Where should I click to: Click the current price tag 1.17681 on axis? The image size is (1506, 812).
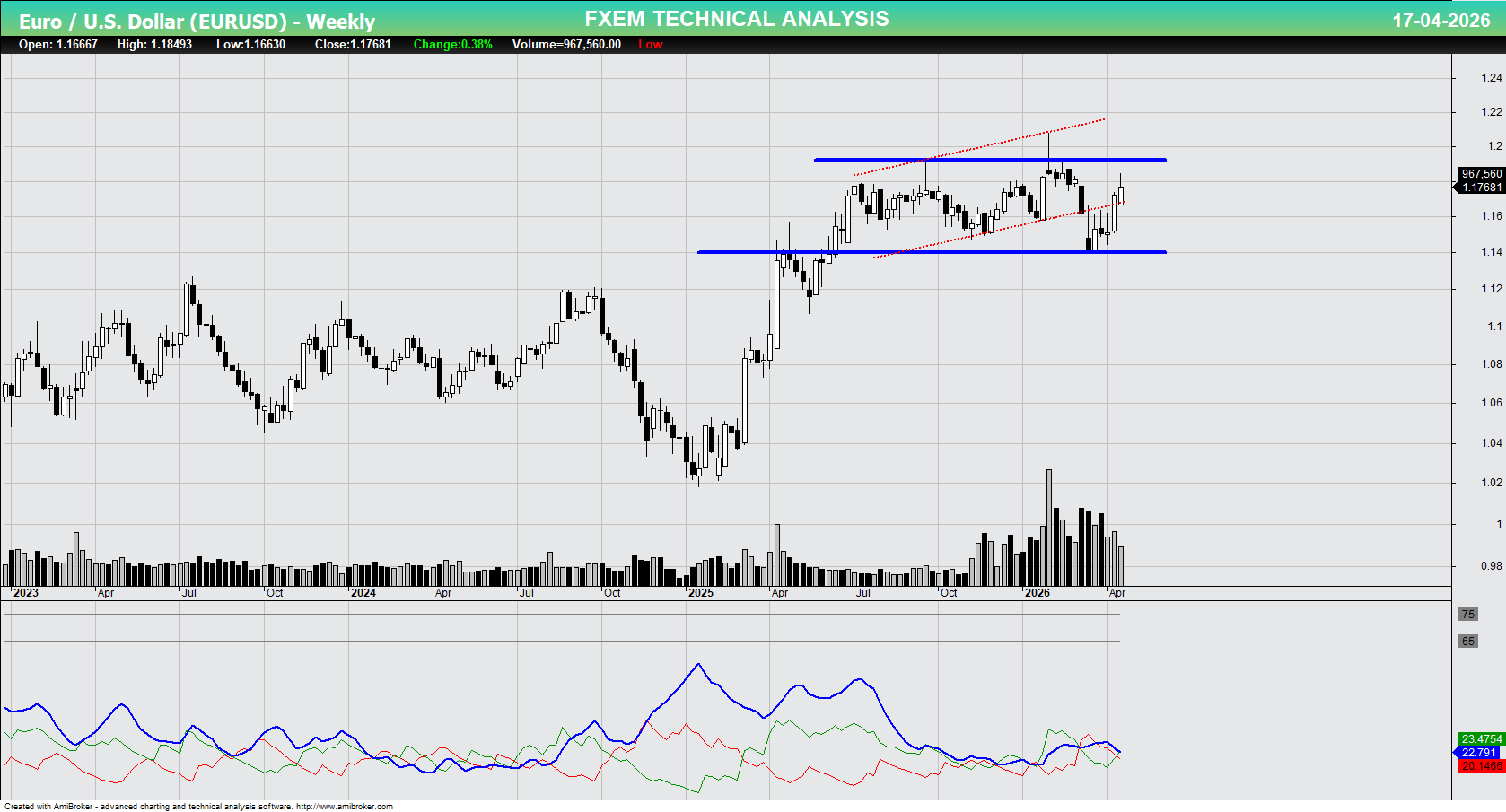pyautogui.click(x=1483, y=187)
